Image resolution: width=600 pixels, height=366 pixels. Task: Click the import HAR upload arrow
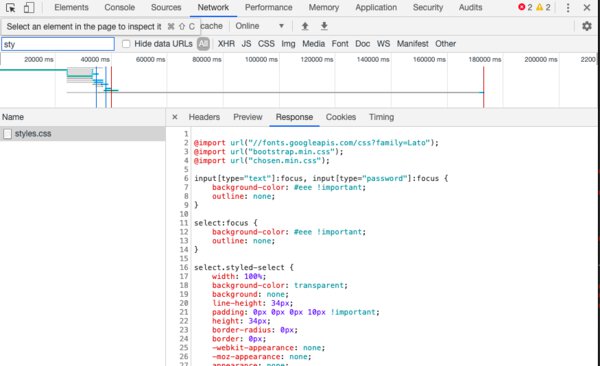pyautogui.click(x=305, y=26)
